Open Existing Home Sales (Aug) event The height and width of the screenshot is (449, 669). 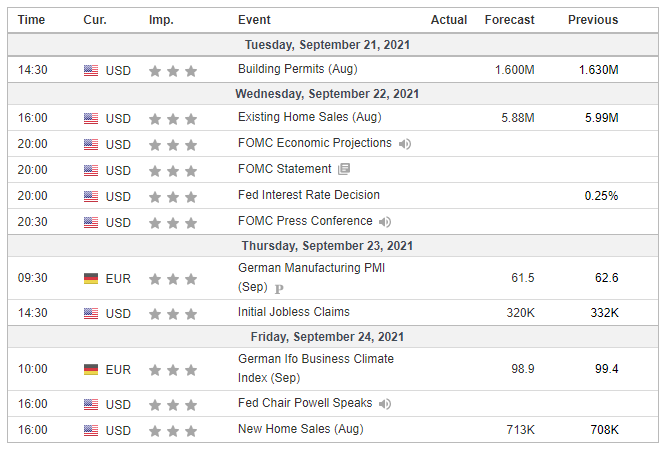[309, 117]
